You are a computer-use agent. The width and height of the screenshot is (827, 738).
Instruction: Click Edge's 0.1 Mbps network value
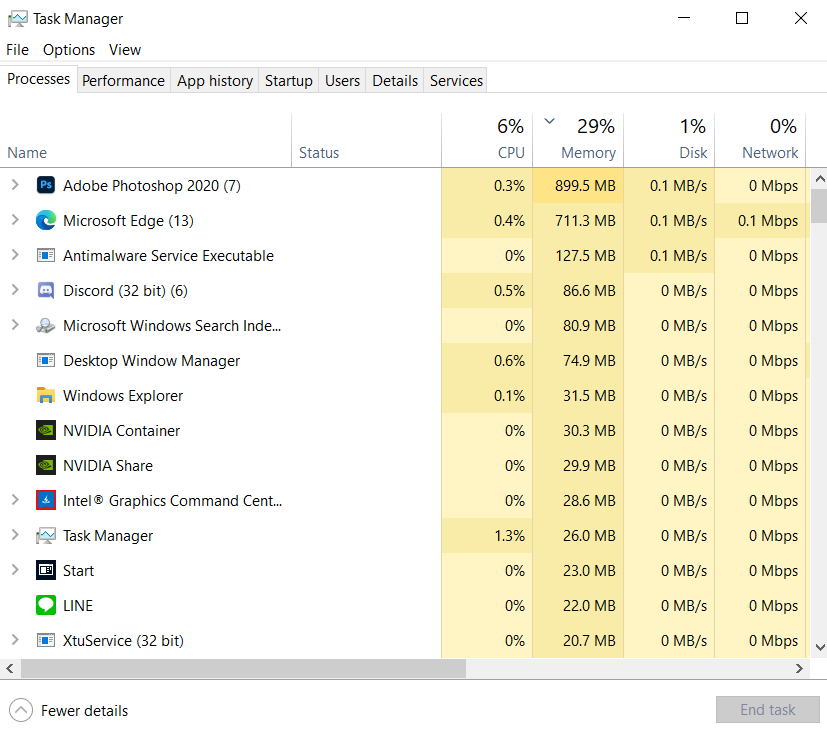coord(768,221)
